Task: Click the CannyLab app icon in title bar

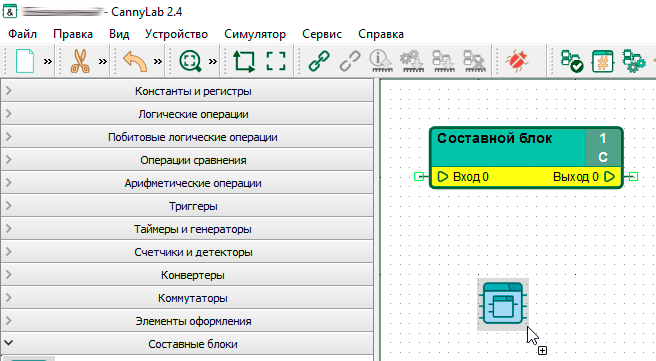Action: (10, 12)
